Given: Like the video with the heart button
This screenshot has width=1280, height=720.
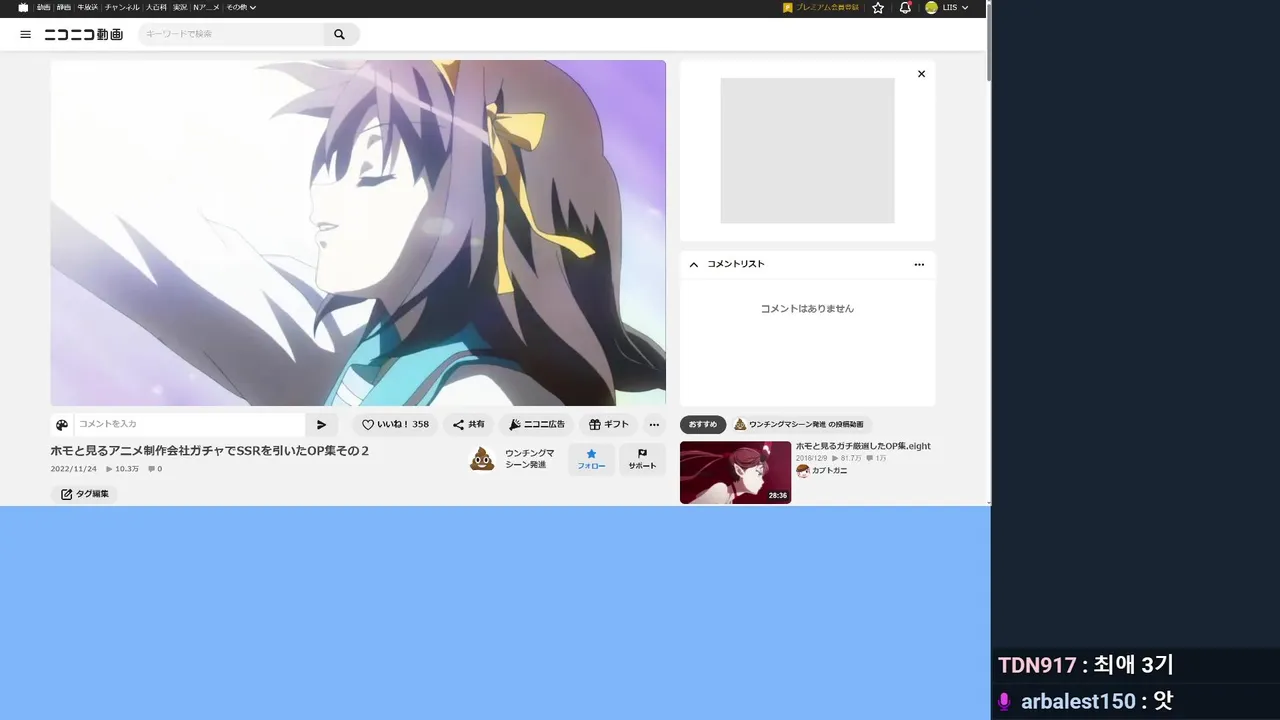Looking at the screenshot, I should 395,424.
